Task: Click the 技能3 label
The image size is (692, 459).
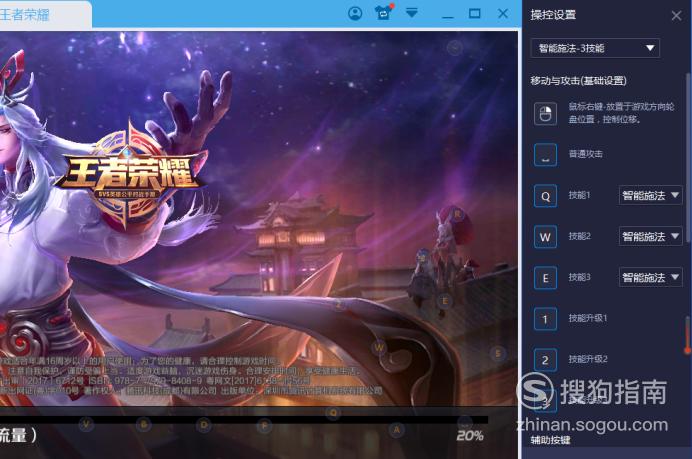Action: click(579, 277)
